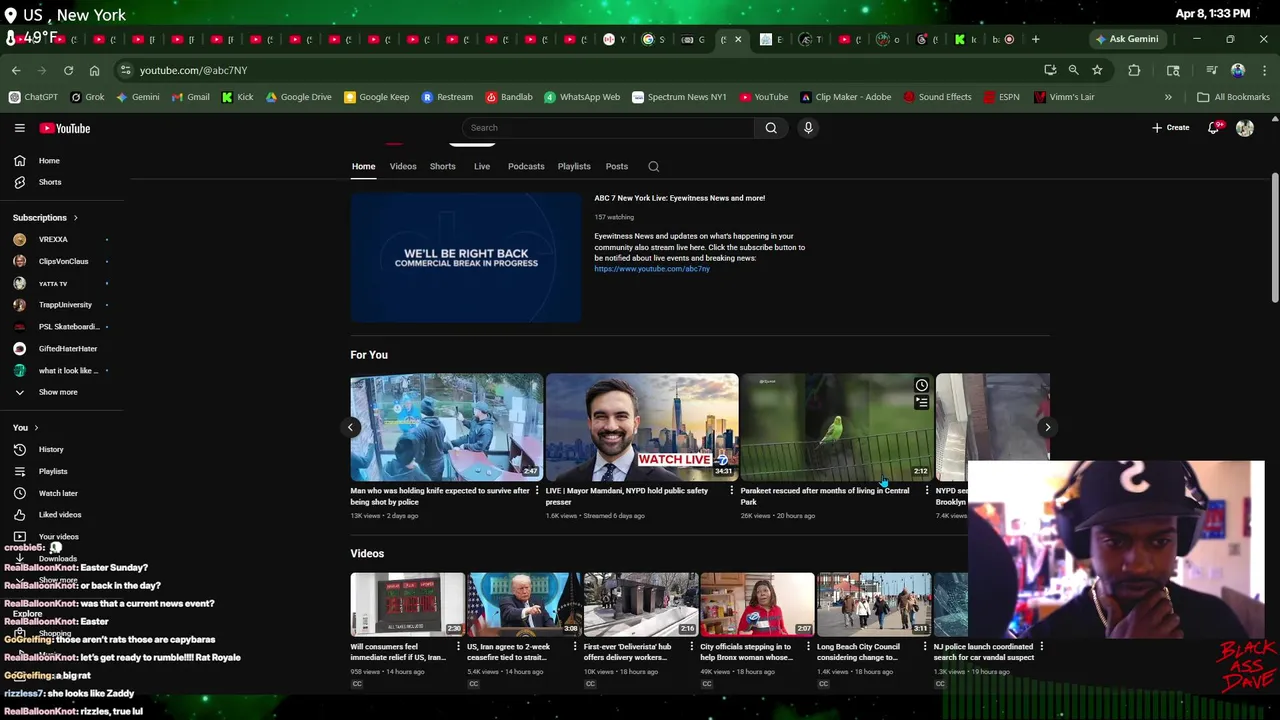The image size is (1280, 720).
Task: Go back in browser history
Action: pos(16,70)
